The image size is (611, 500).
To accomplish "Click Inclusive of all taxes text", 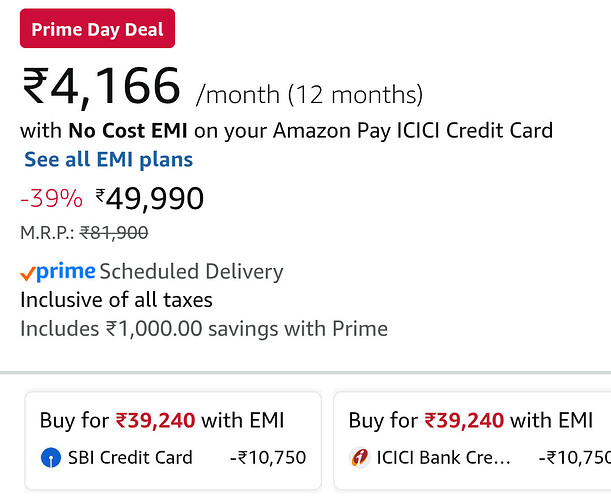I will (117, 300).
